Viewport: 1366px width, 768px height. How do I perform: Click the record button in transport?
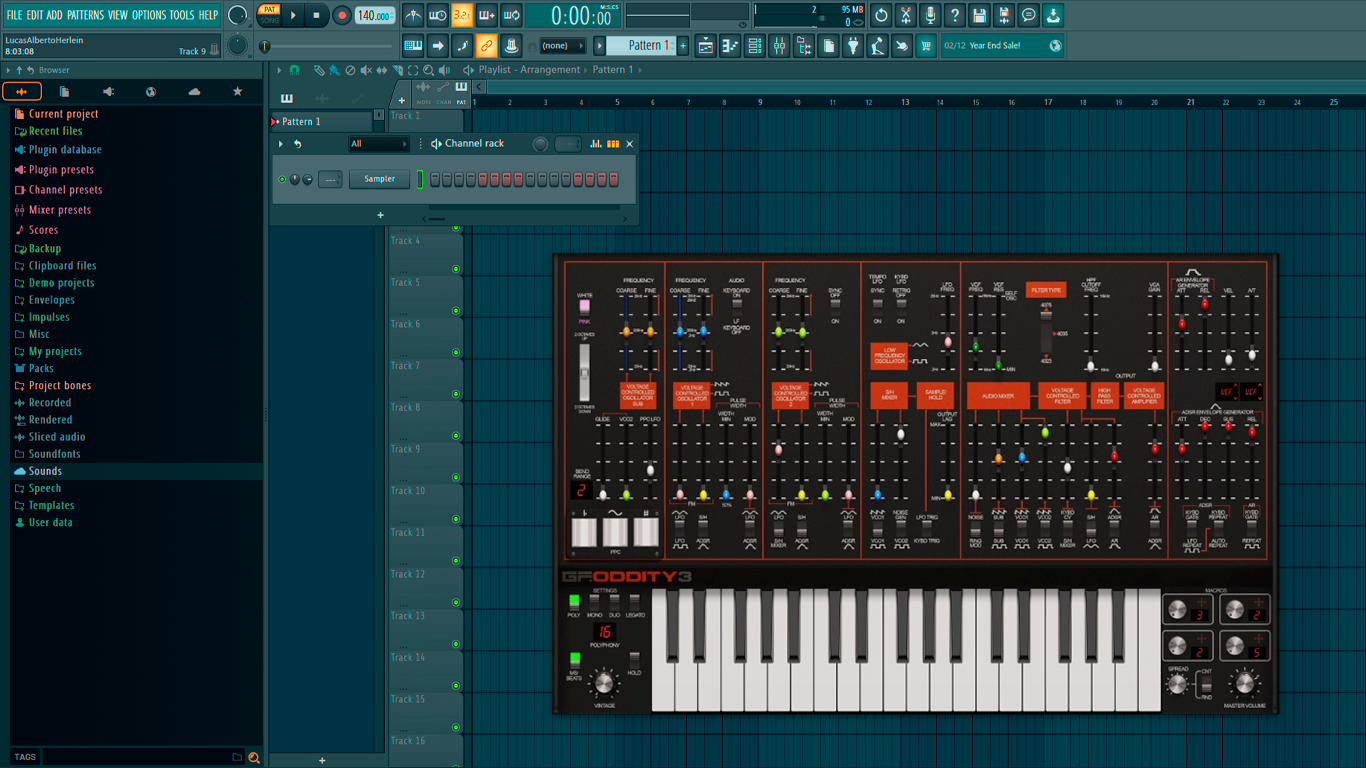pyautogui.click(x=341, y=15)
